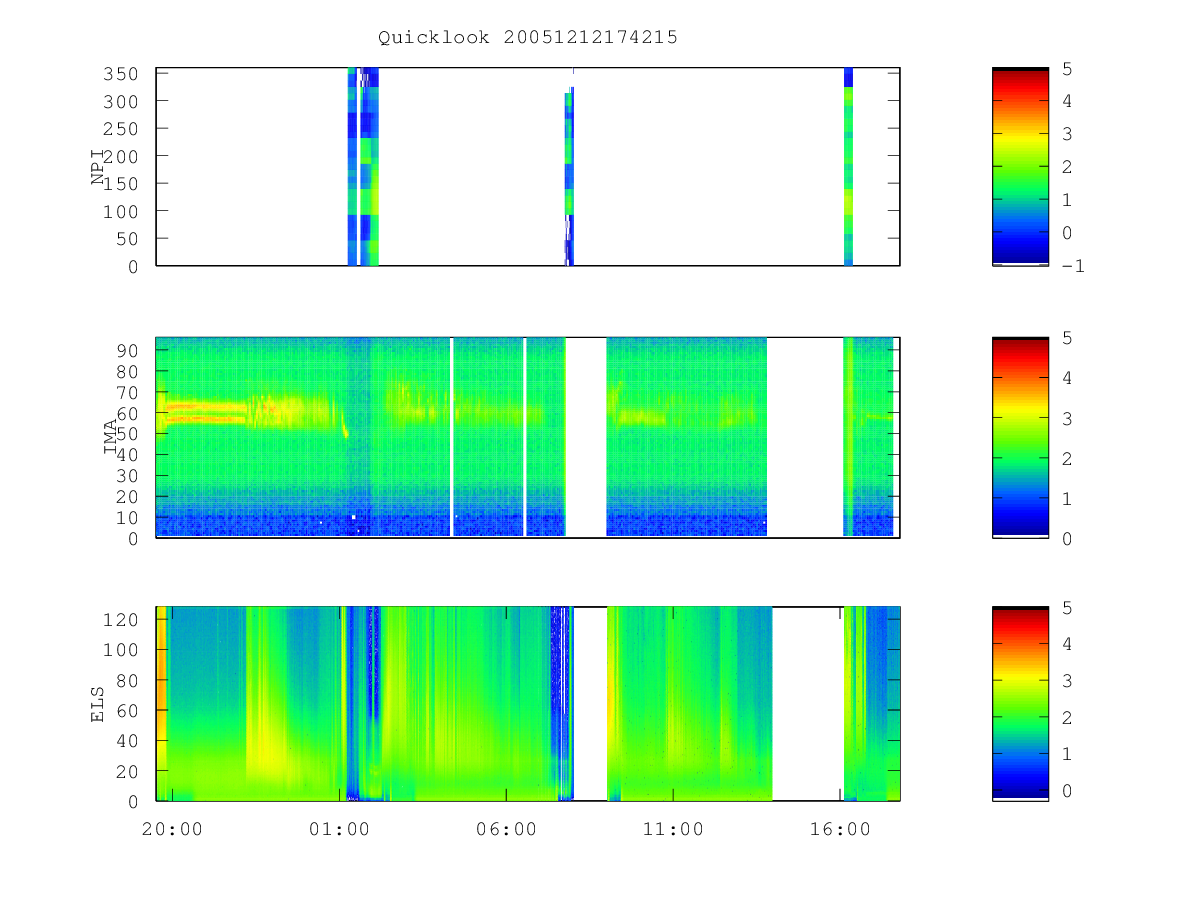1200x900 pixels.
Task: Click the IMA panel colorbar
Action: (1020, 438)
